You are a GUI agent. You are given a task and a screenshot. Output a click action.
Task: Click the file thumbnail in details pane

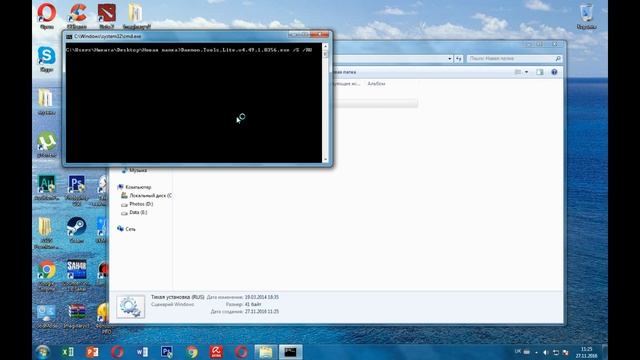tap(131, 307)
